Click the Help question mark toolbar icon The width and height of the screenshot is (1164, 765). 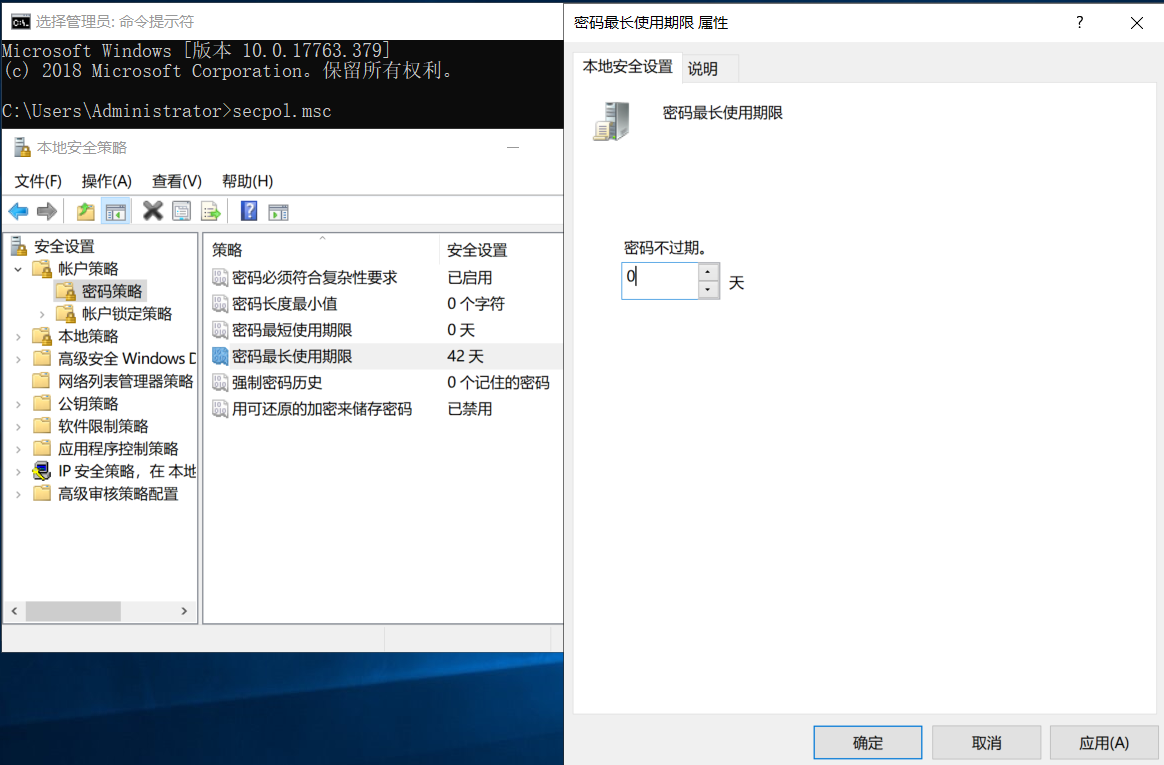point(249,211)
